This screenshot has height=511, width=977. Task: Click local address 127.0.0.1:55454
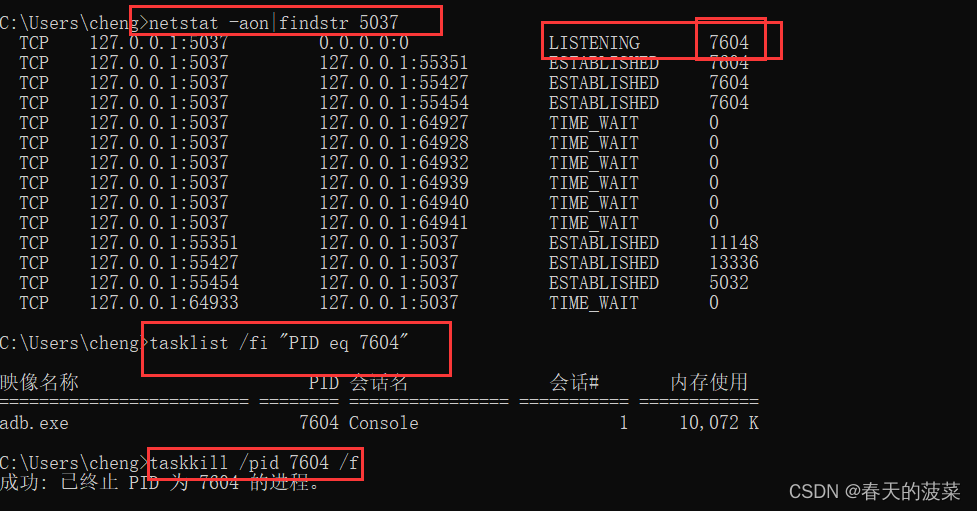pos(164,282)
